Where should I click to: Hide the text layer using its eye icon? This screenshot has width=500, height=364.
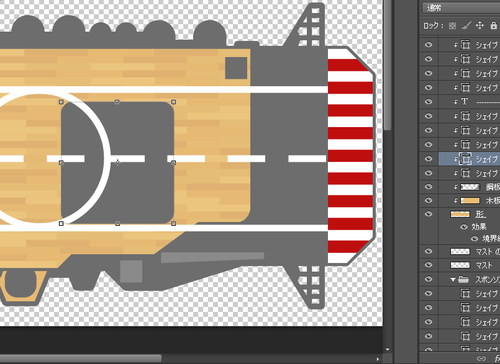(x=429, y=101)
